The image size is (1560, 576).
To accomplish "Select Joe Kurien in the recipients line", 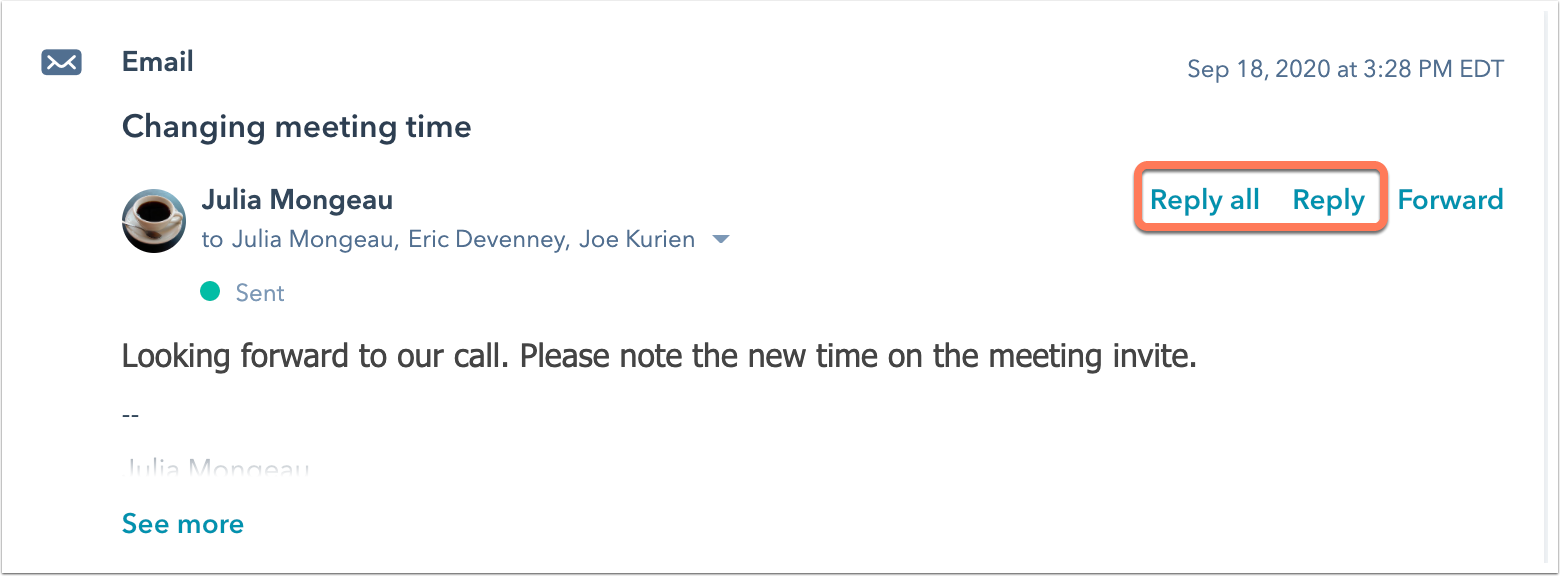I will (x=637, y=240).
